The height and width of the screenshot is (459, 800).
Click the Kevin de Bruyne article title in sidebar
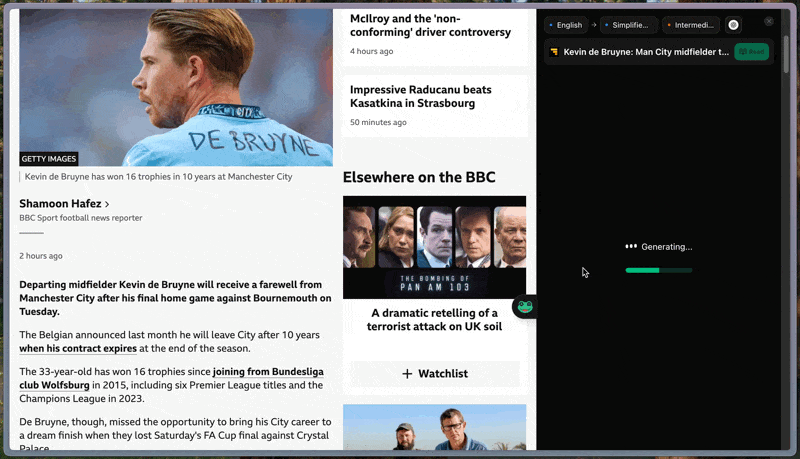click(x=646, y=52)
